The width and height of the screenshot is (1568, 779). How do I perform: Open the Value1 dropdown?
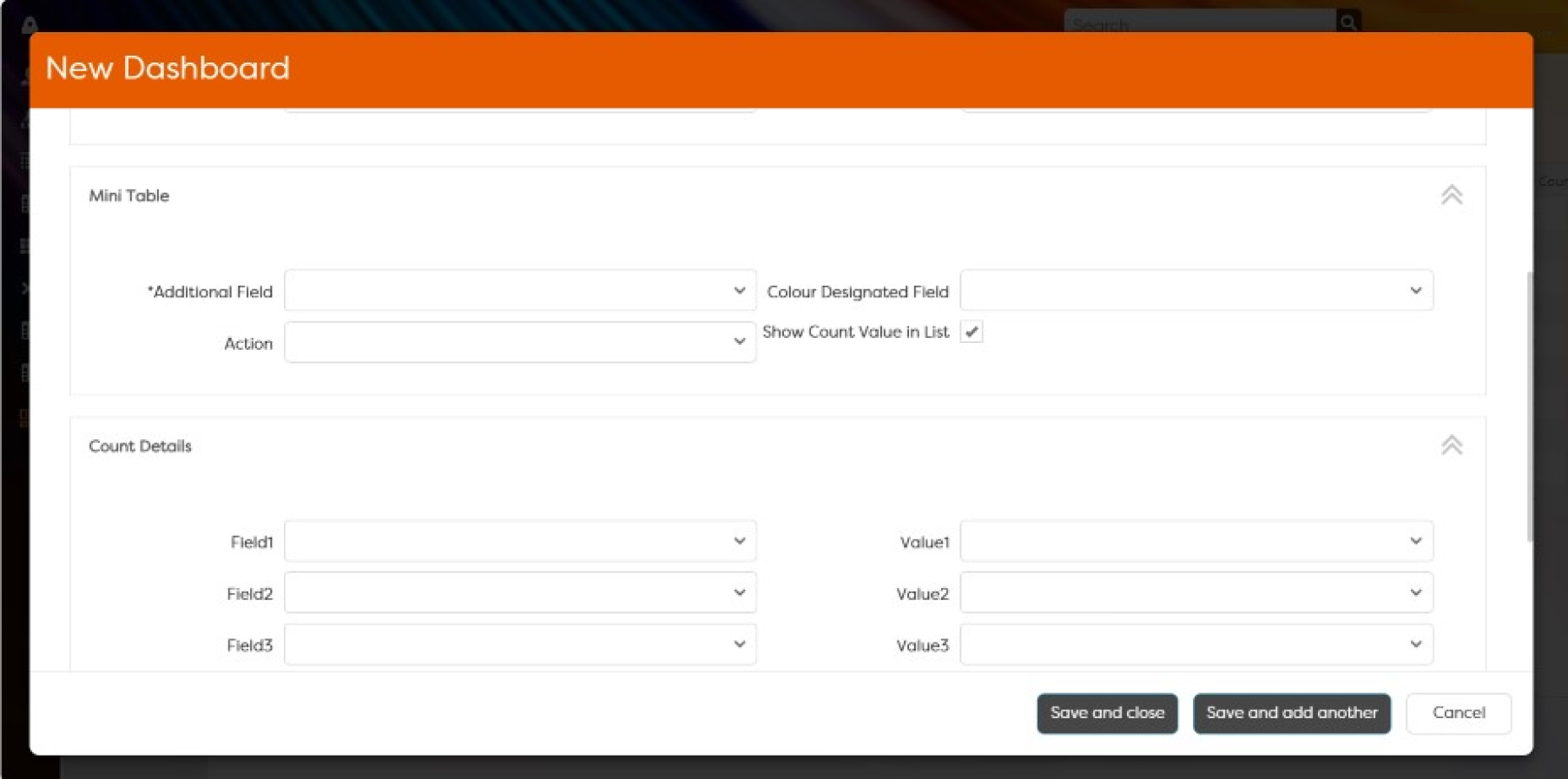coord(1196,541)
